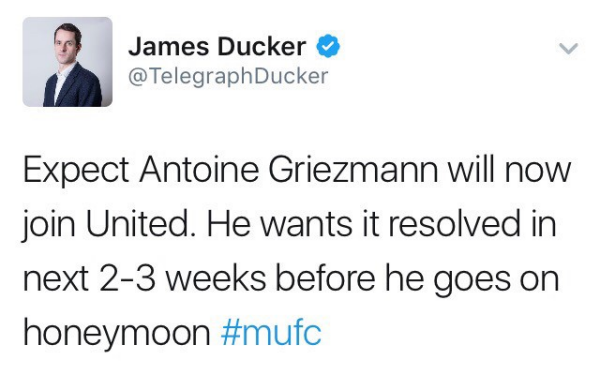Click the word weeks in the tweet
This screenshot has height=374, width=600.
(x=216, y=278)
